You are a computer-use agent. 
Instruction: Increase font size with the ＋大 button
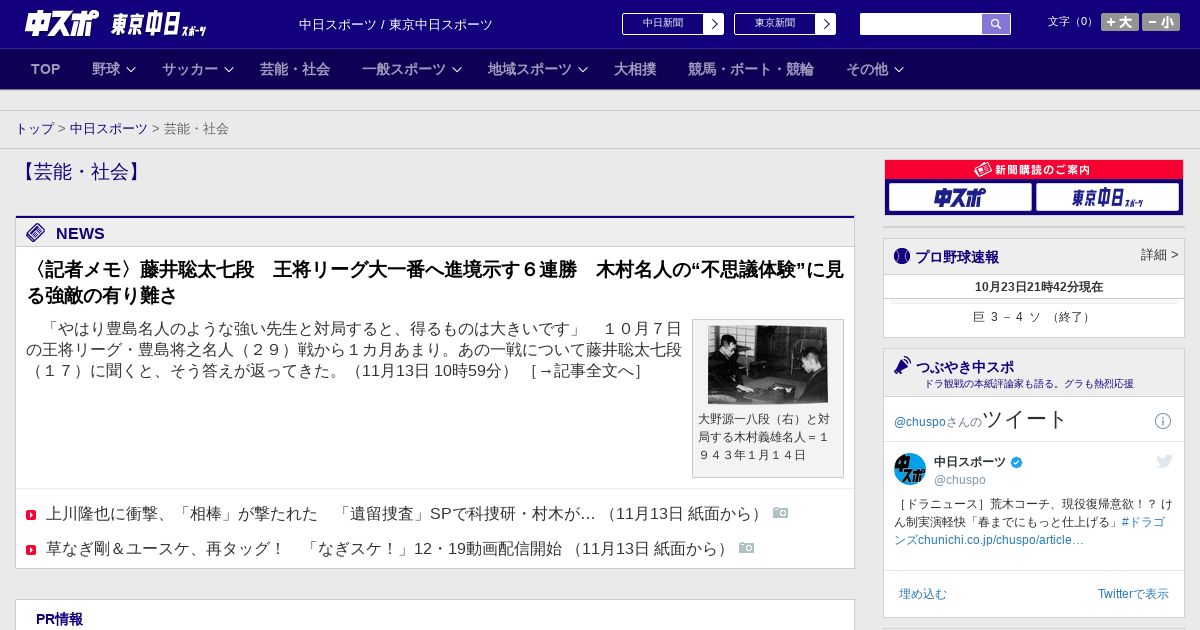[1120, 22]
